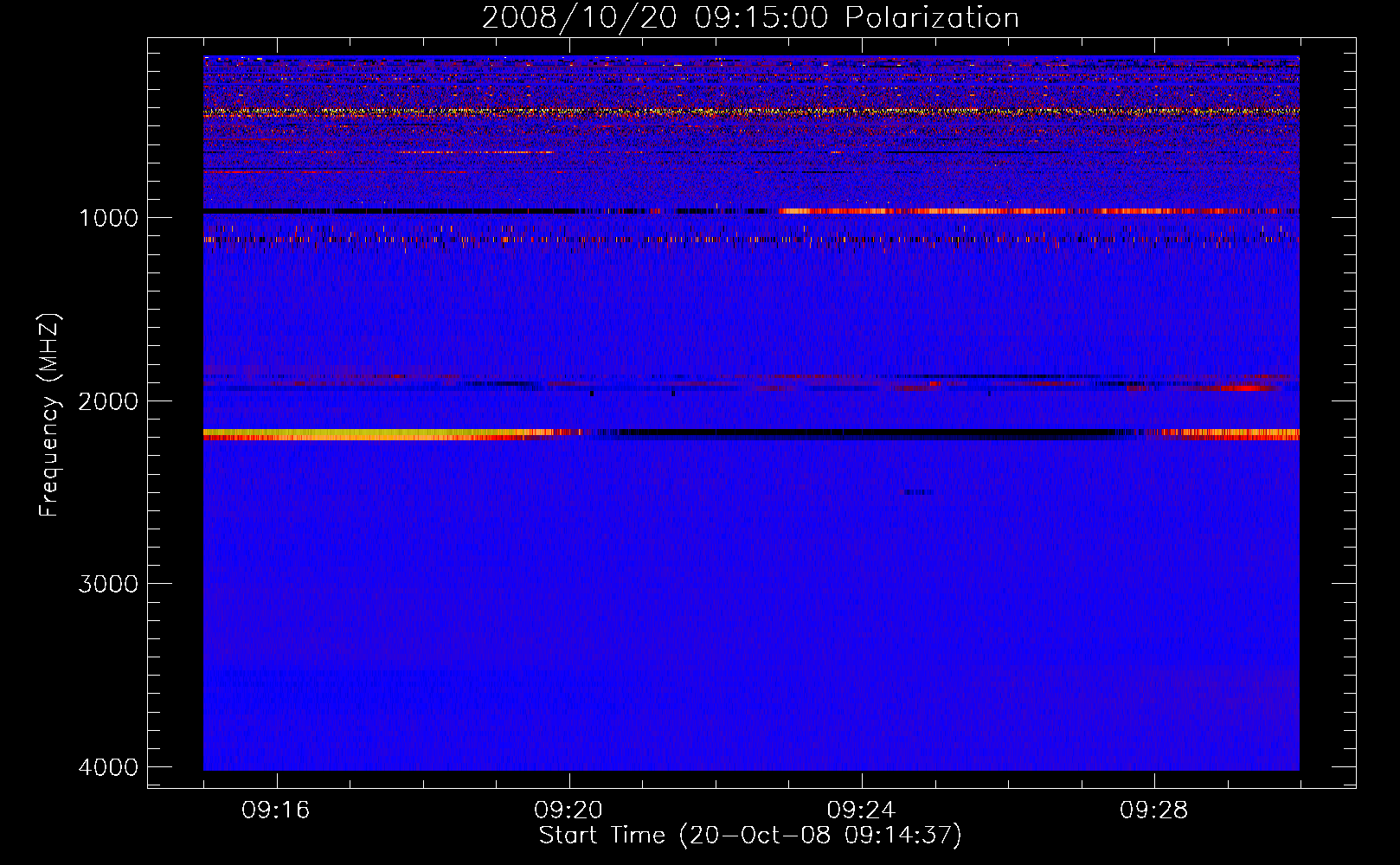Click the 1000 frequency tick label
1400x865 pixels.
(x=108, y=218)
